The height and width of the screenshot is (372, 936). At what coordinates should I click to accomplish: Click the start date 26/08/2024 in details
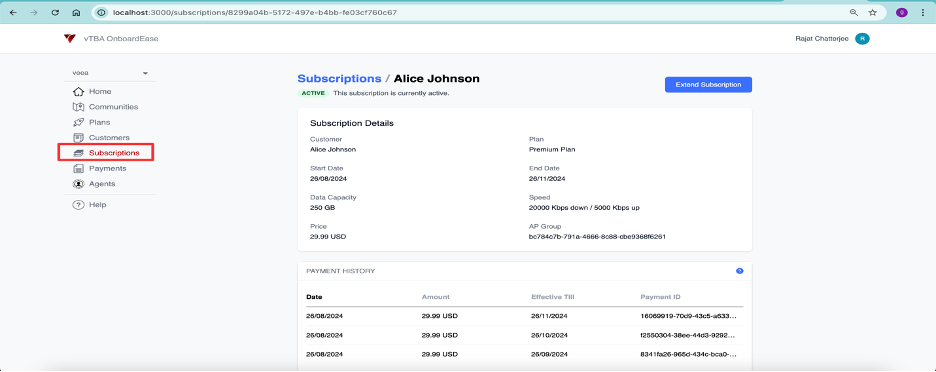click(328, 179)
